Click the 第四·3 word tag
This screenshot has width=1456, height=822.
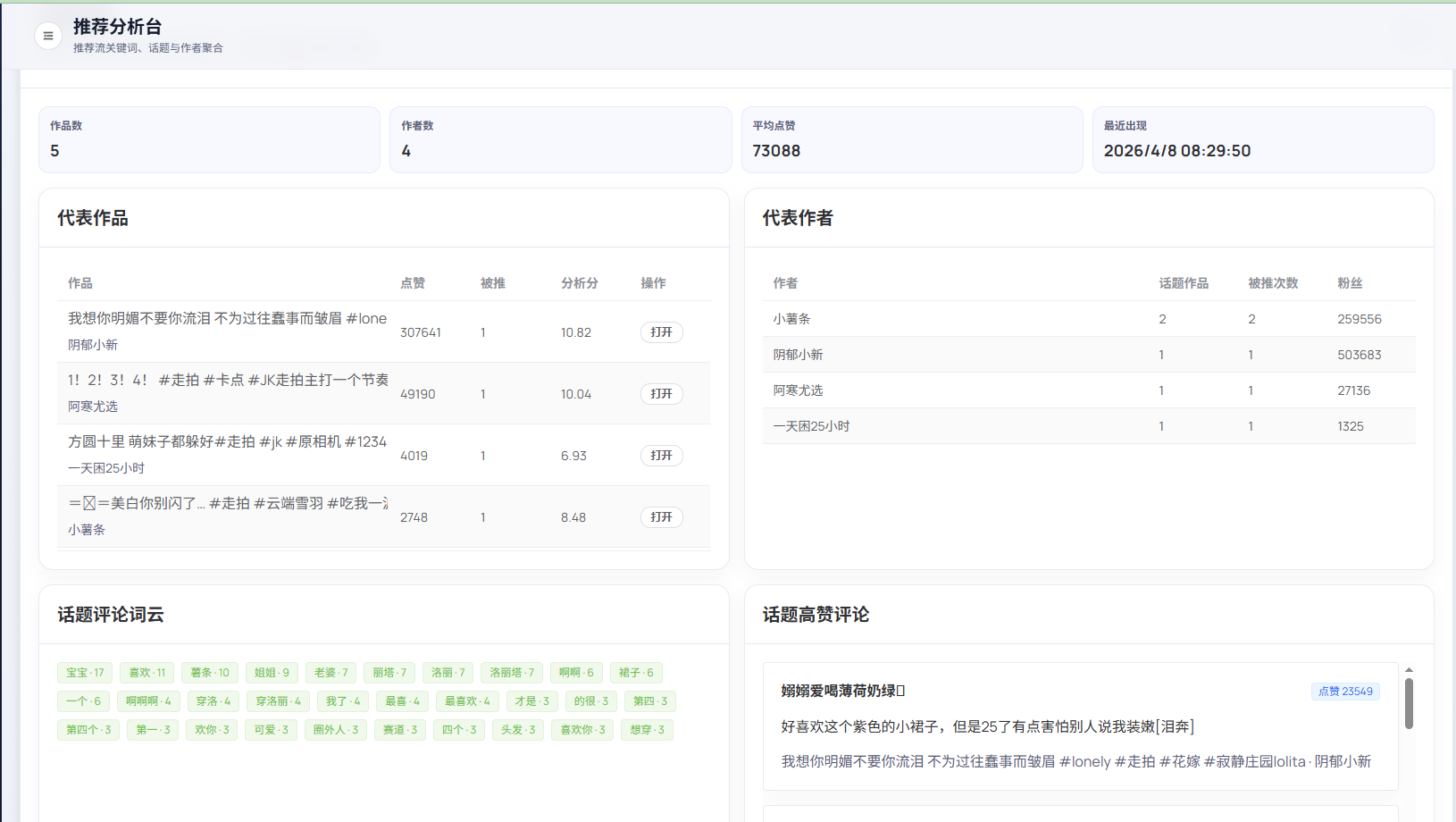(x=650, y=701)
